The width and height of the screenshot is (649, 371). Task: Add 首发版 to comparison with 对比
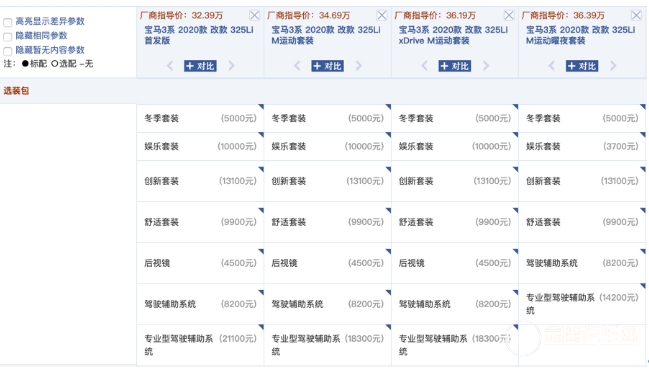click(x=200, y=66)
